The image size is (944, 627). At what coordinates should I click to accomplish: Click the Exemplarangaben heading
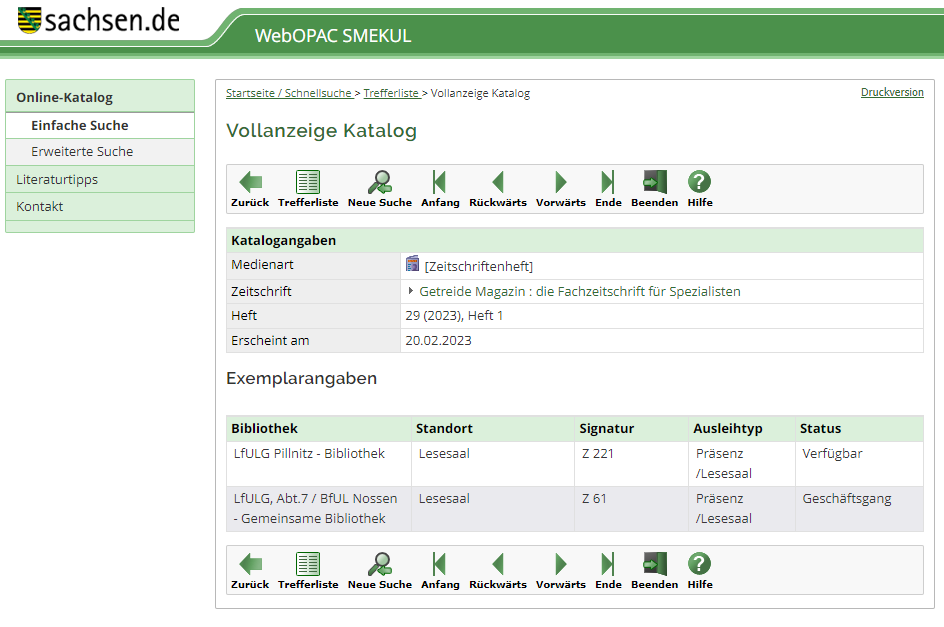(302, 378)
